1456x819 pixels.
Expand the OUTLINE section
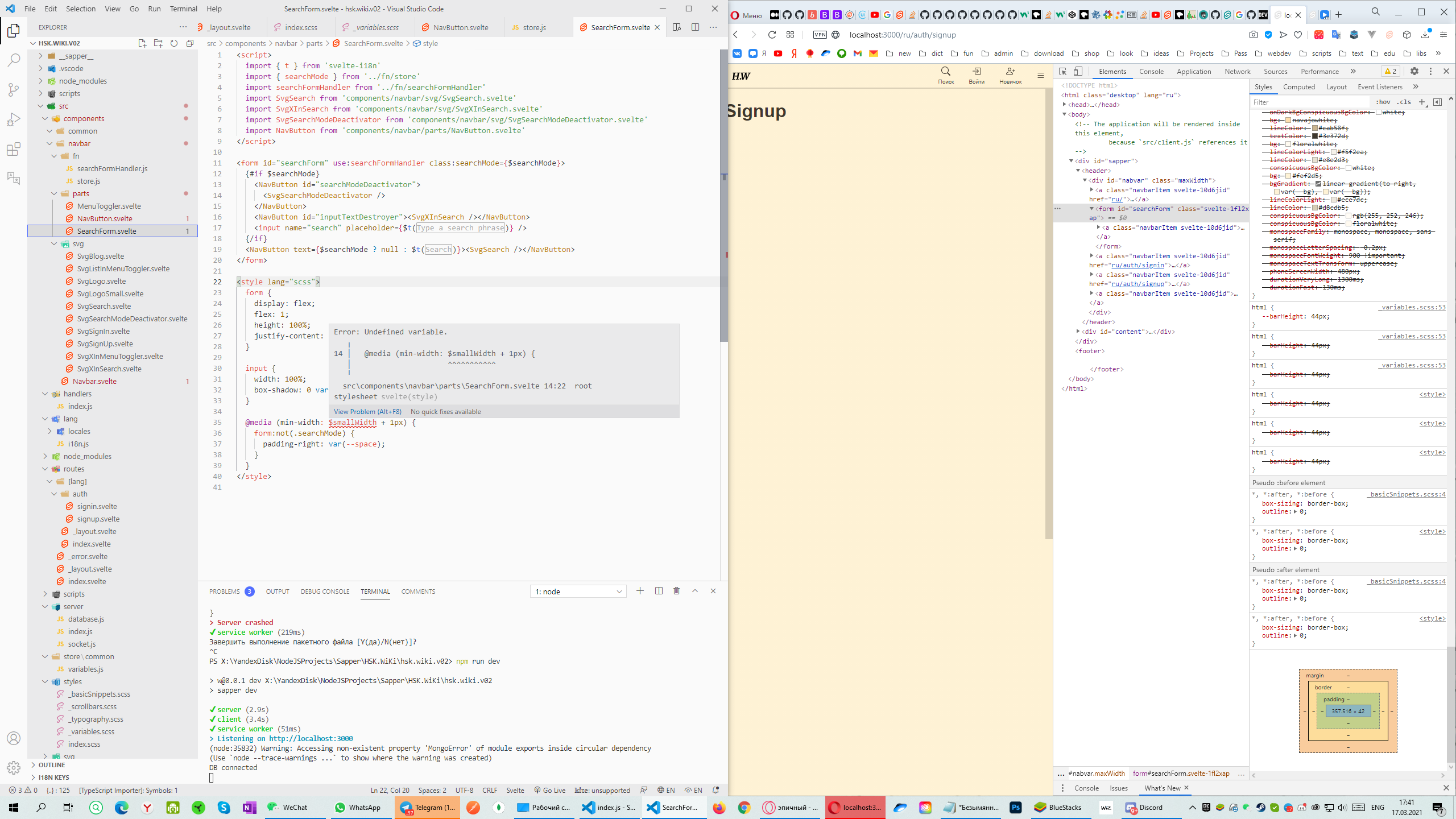click(51, 765)
